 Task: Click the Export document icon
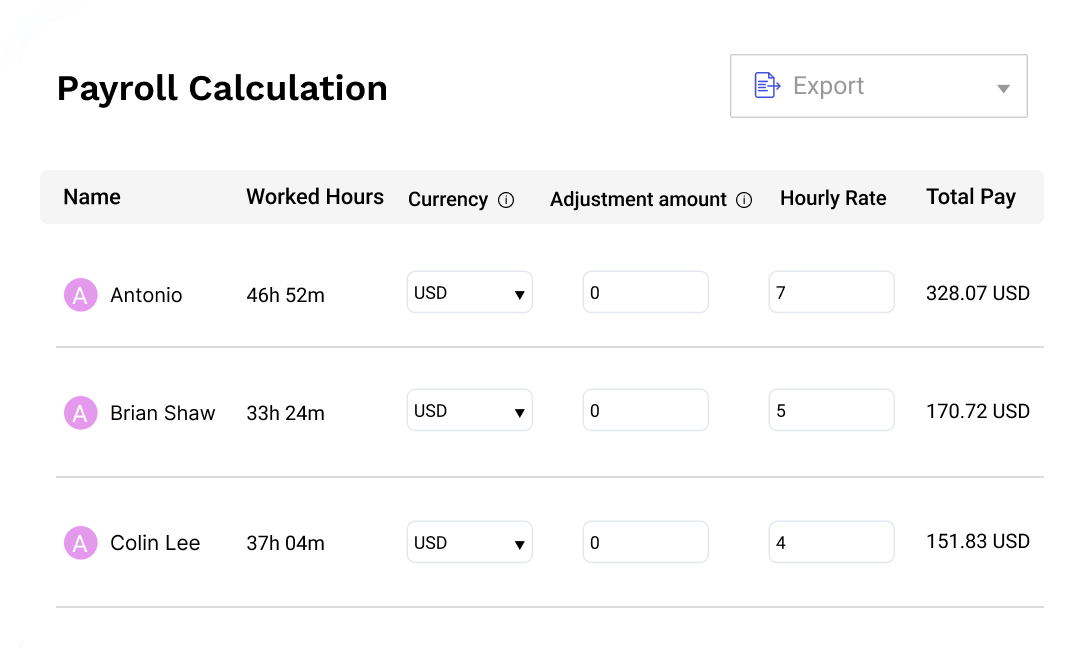tap(767, 85)
